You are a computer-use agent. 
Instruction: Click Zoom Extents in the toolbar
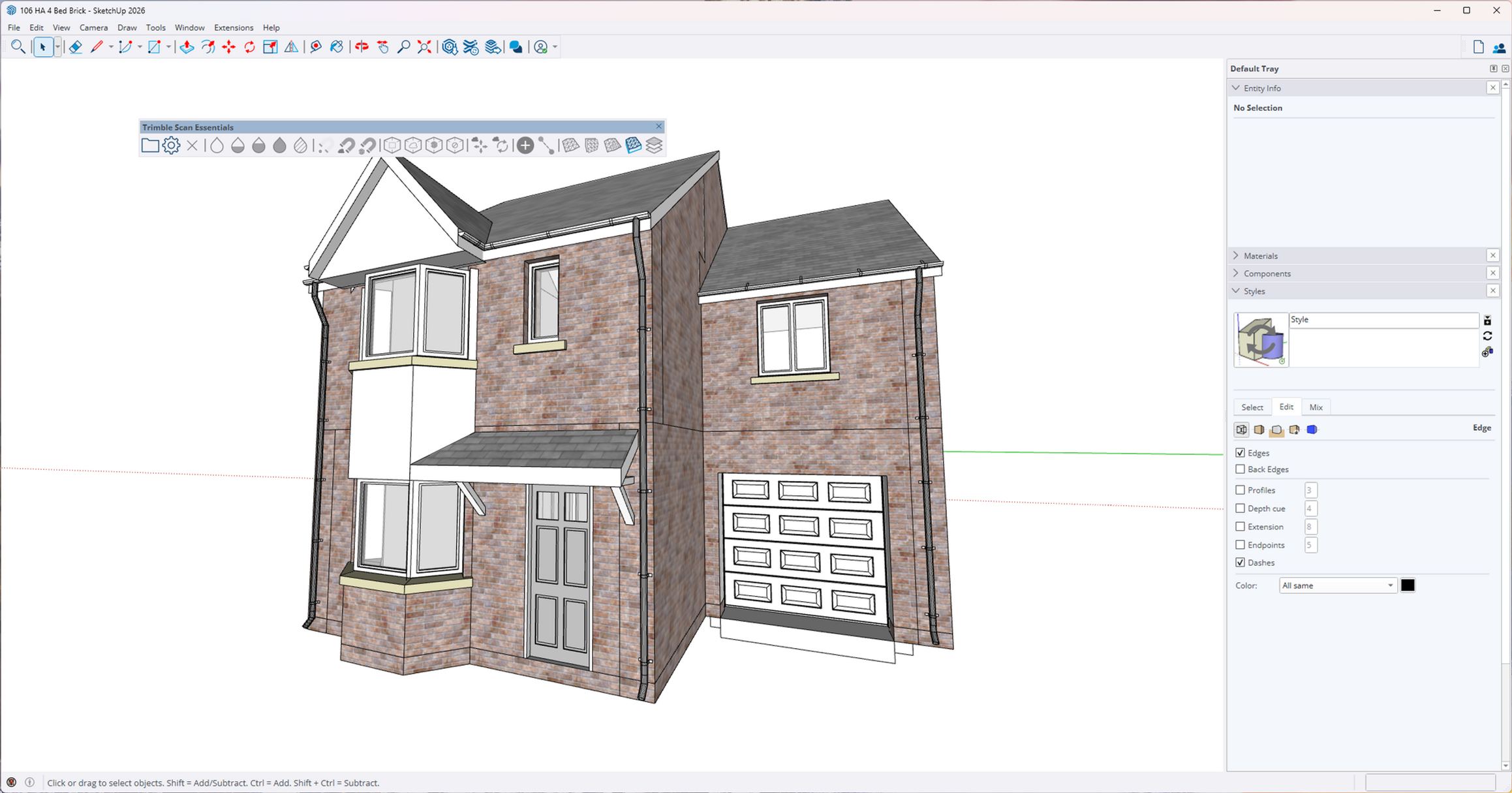pyautogui.click(x=424, y=46)
